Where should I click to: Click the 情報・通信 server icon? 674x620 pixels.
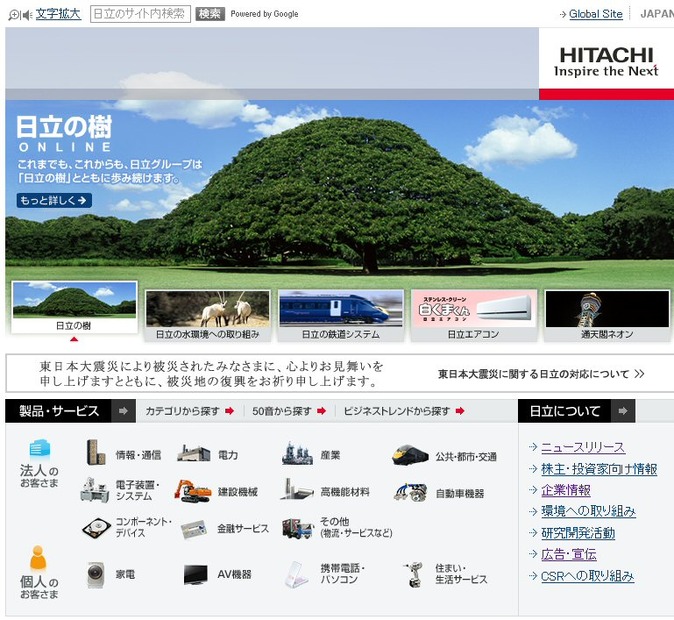click(96, 452)
